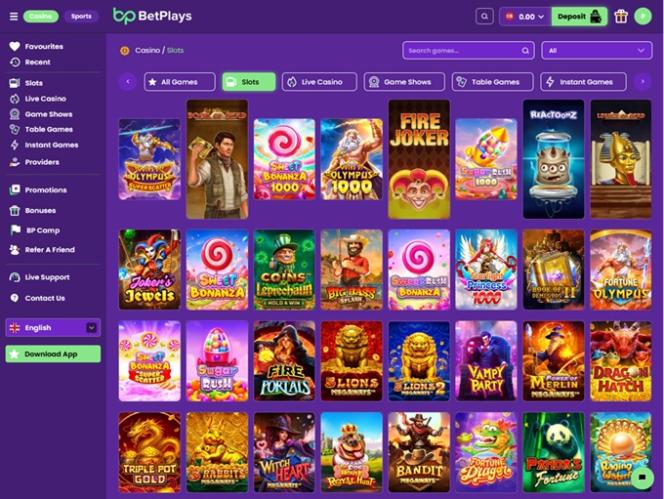Viewport: 664px width, 499px height.
Task: Open the live chat bubble icon
Action: click(642, 477)
